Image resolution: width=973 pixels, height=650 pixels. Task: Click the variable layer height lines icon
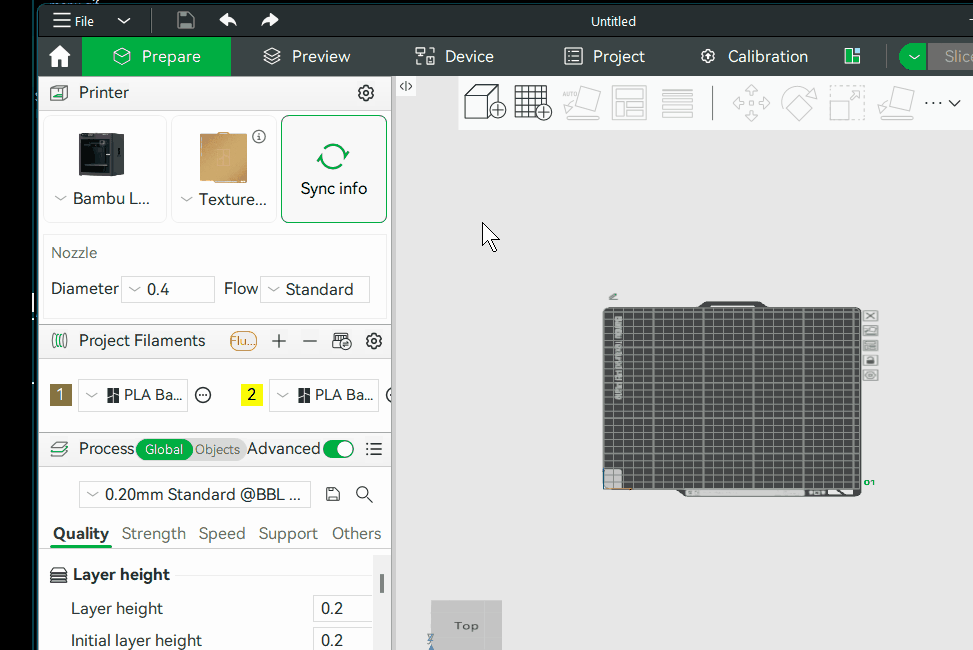point(677,103)
